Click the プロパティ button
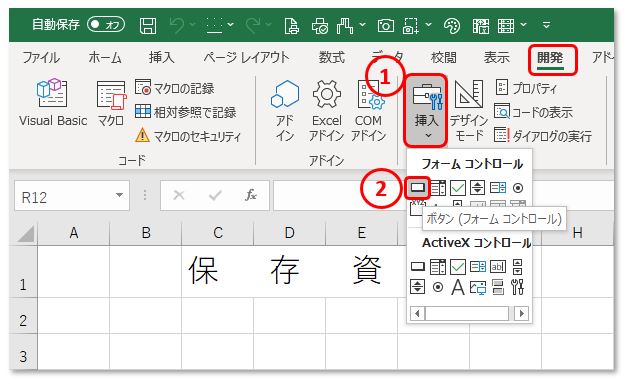The image size is (628, 380). click(527, 88)
